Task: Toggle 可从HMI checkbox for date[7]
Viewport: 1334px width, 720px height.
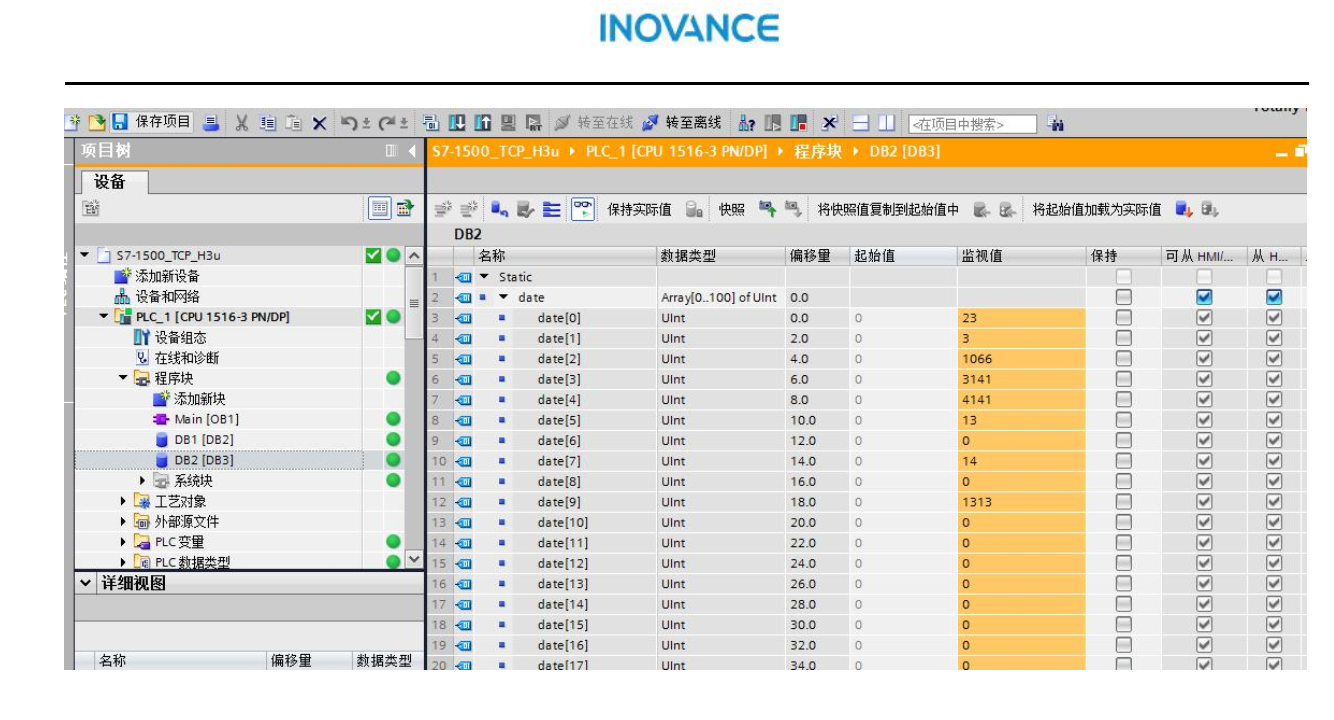Action: tap(1204, 461)
